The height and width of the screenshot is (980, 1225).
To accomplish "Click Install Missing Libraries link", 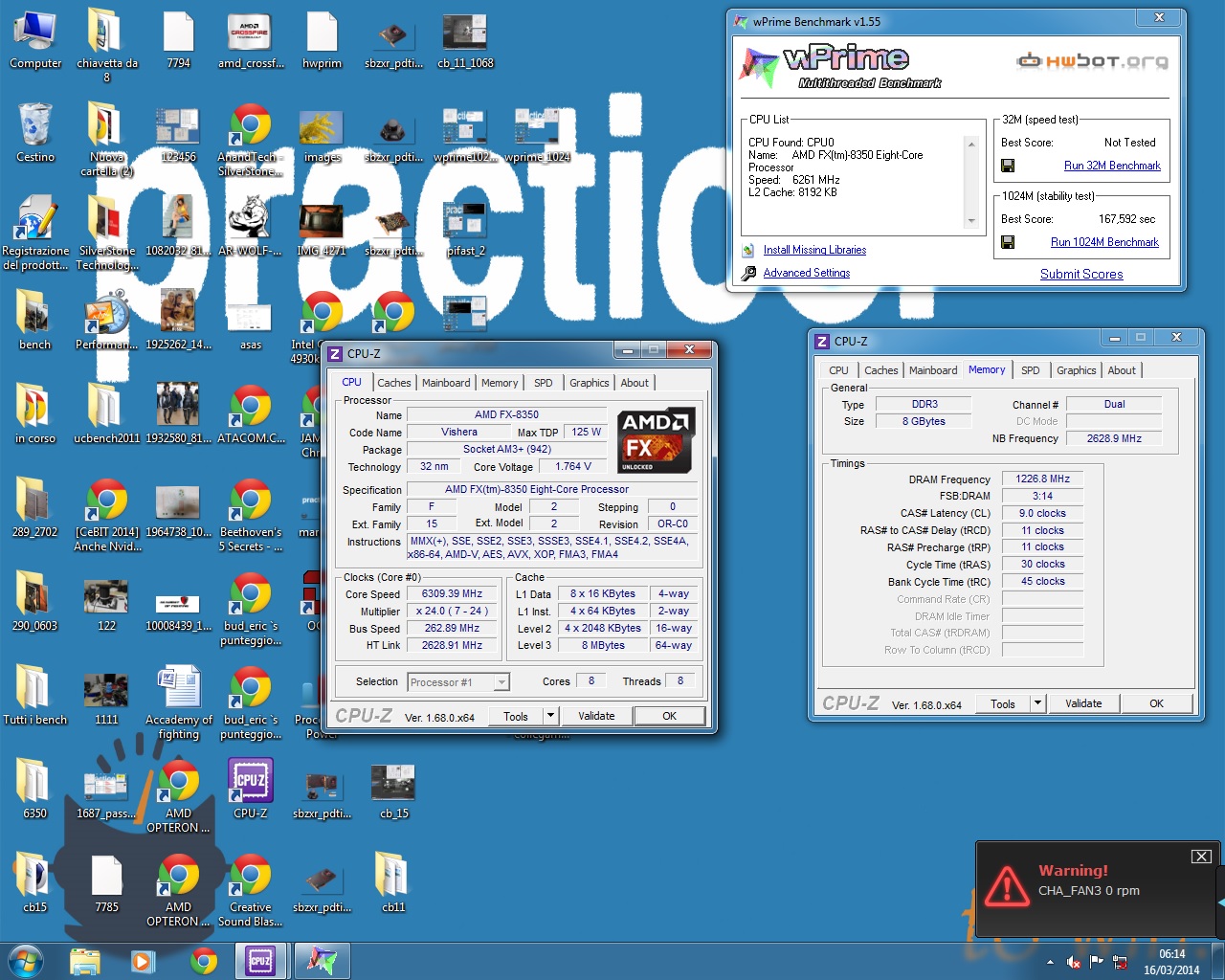I will (814, 250).
